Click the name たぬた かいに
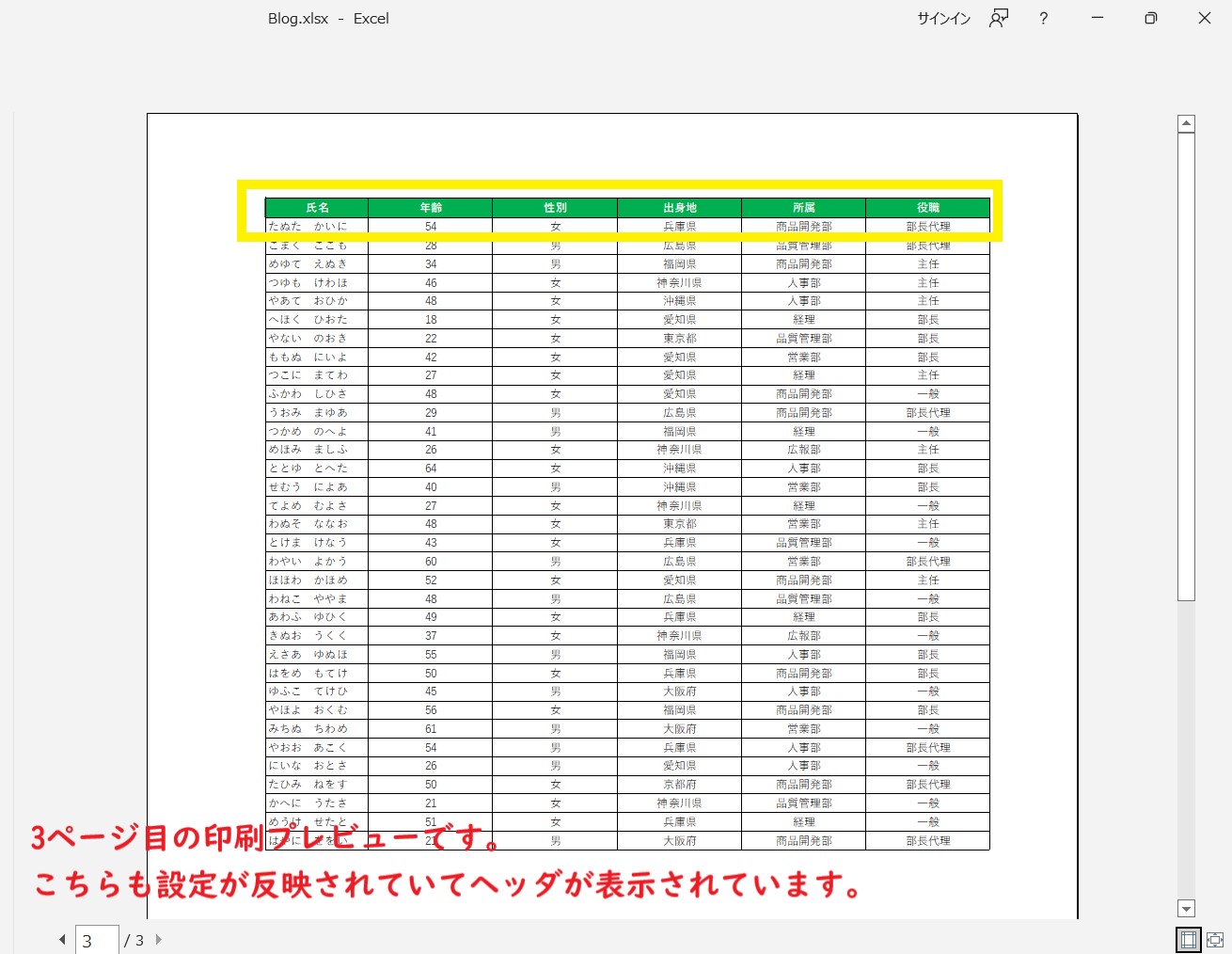The image size is (1232, 954). pos(308,227)
